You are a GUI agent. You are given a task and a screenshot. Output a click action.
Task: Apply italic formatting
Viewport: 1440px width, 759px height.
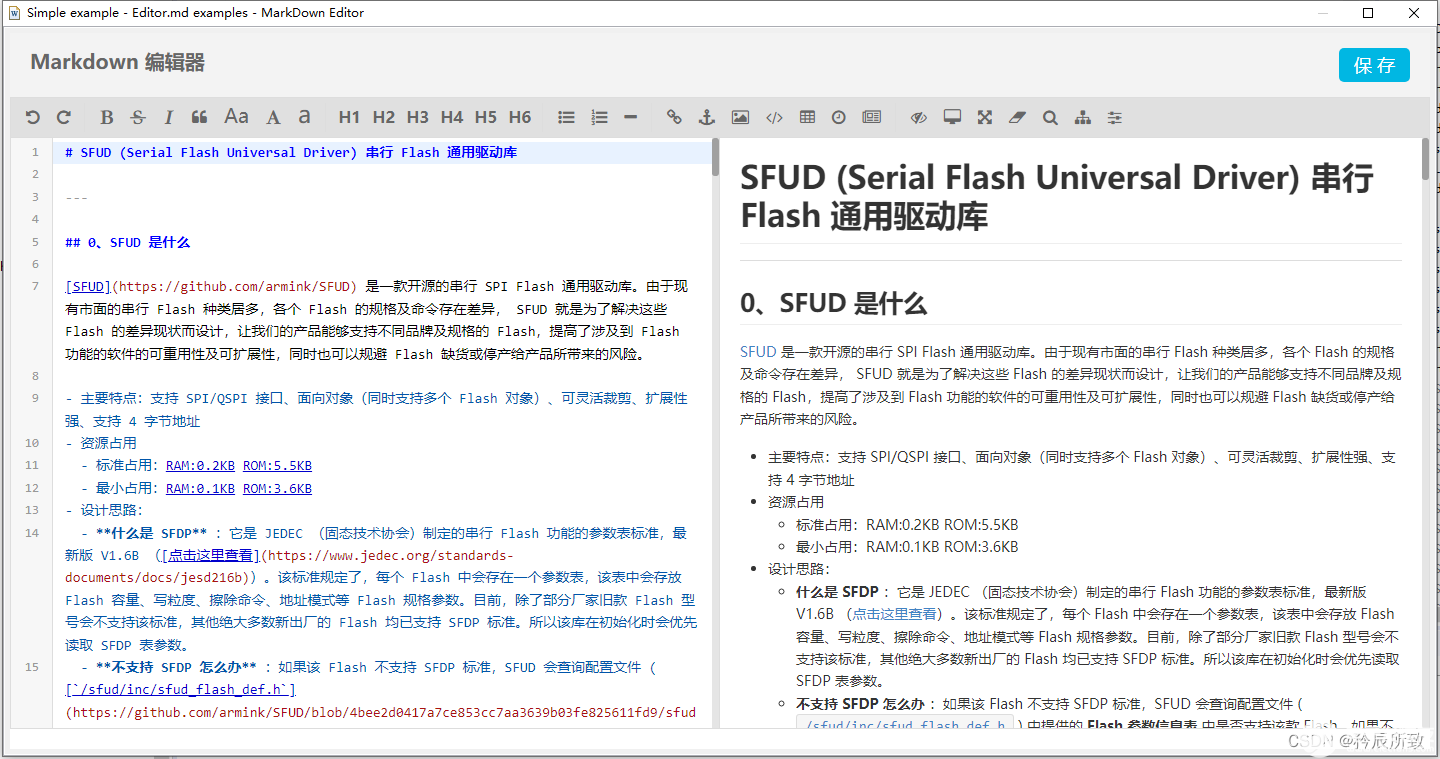168,117
